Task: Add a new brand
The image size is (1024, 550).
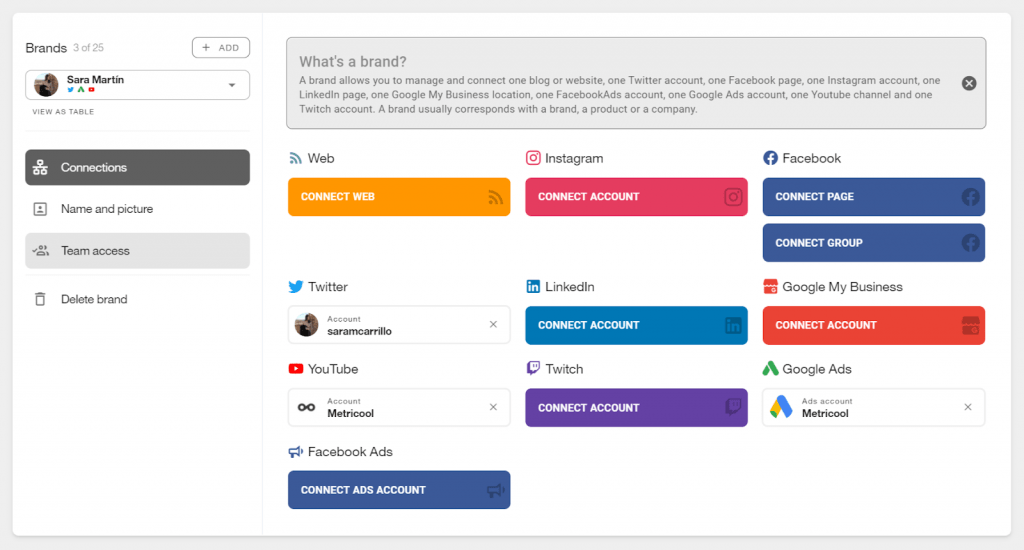Action: [221, 48]
